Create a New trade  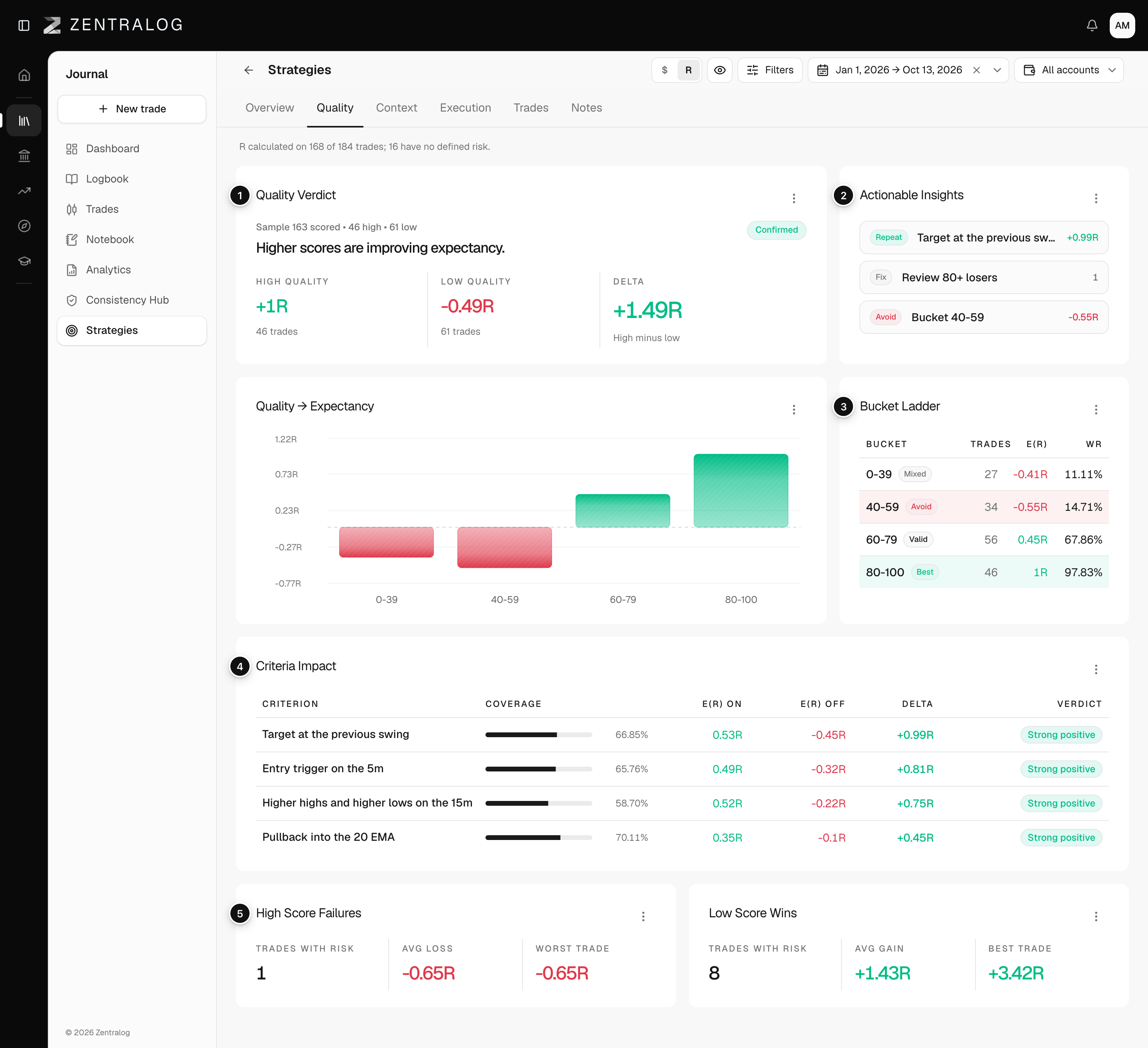click(x=132, y=109)
